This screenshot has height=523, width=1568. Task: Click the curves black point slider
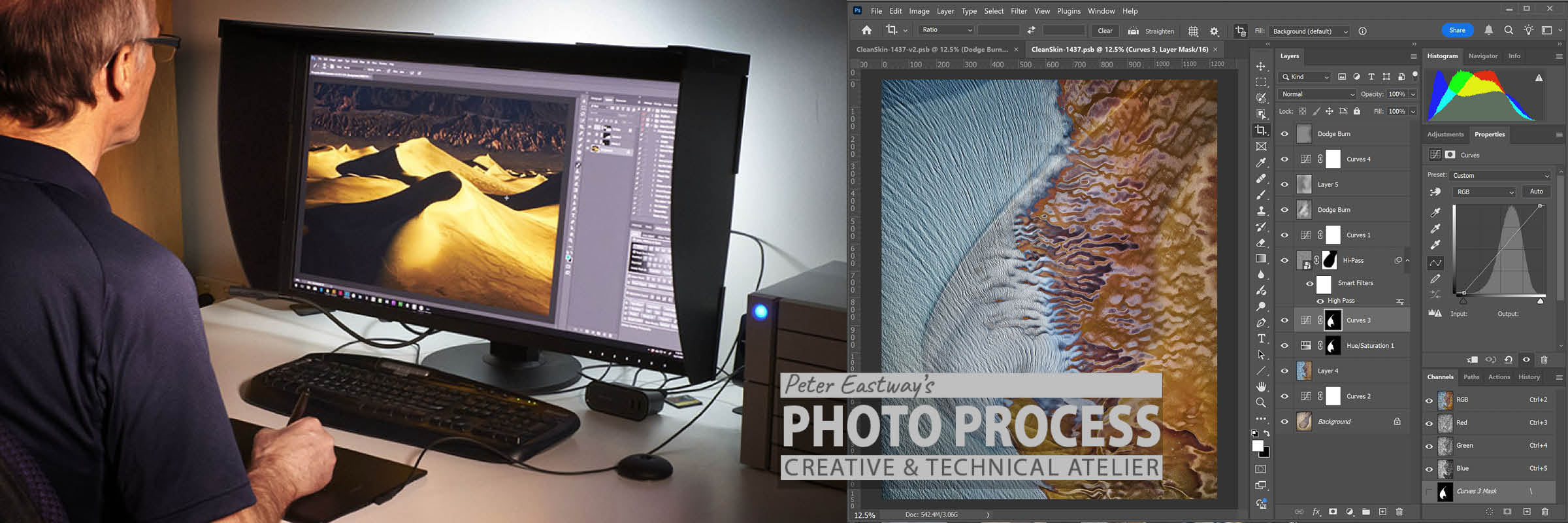tap(1463, 301)
